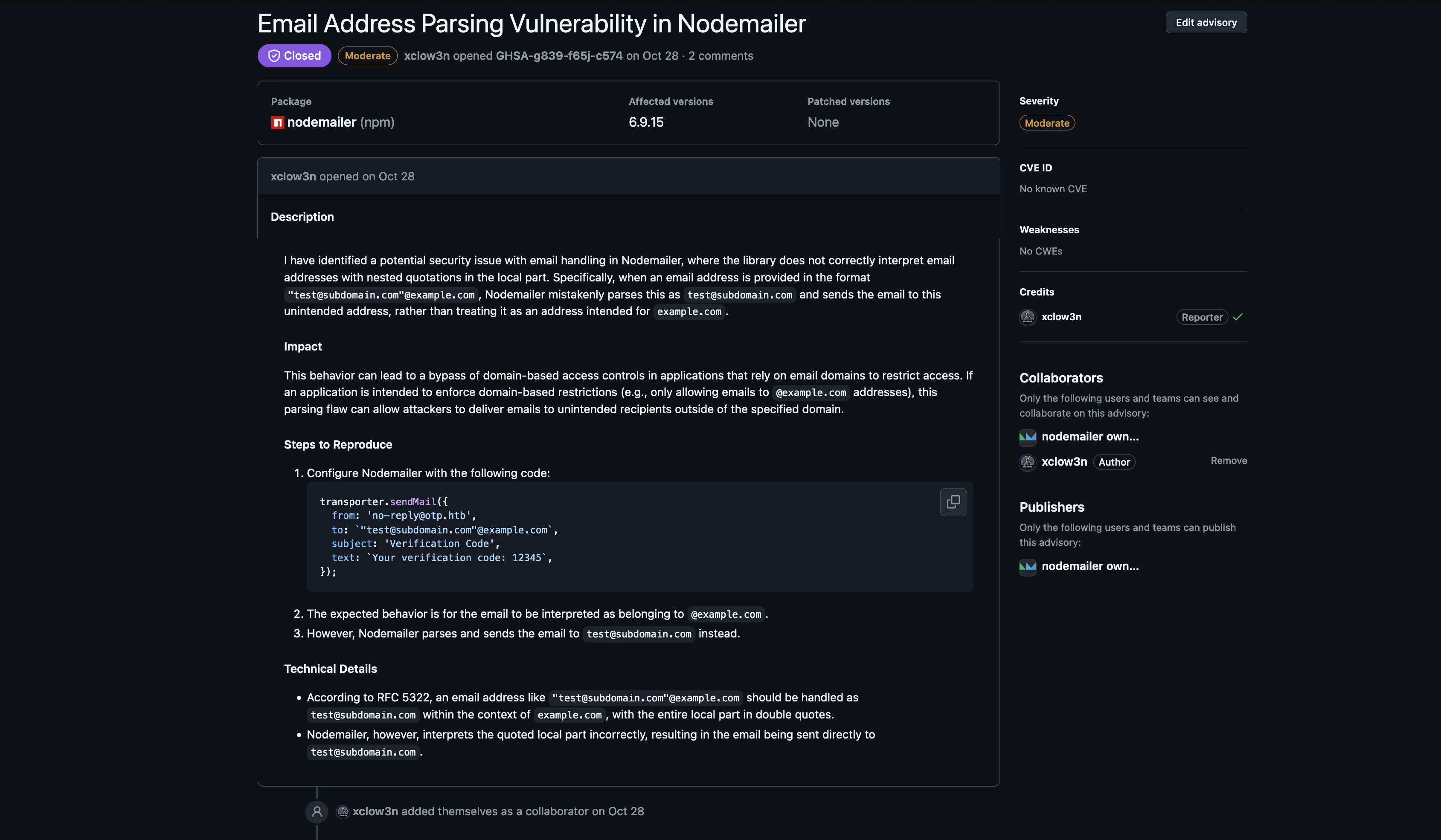Copy the code snippet using the copy icon
Screen dimensions: 1441x840
point(953,502)
